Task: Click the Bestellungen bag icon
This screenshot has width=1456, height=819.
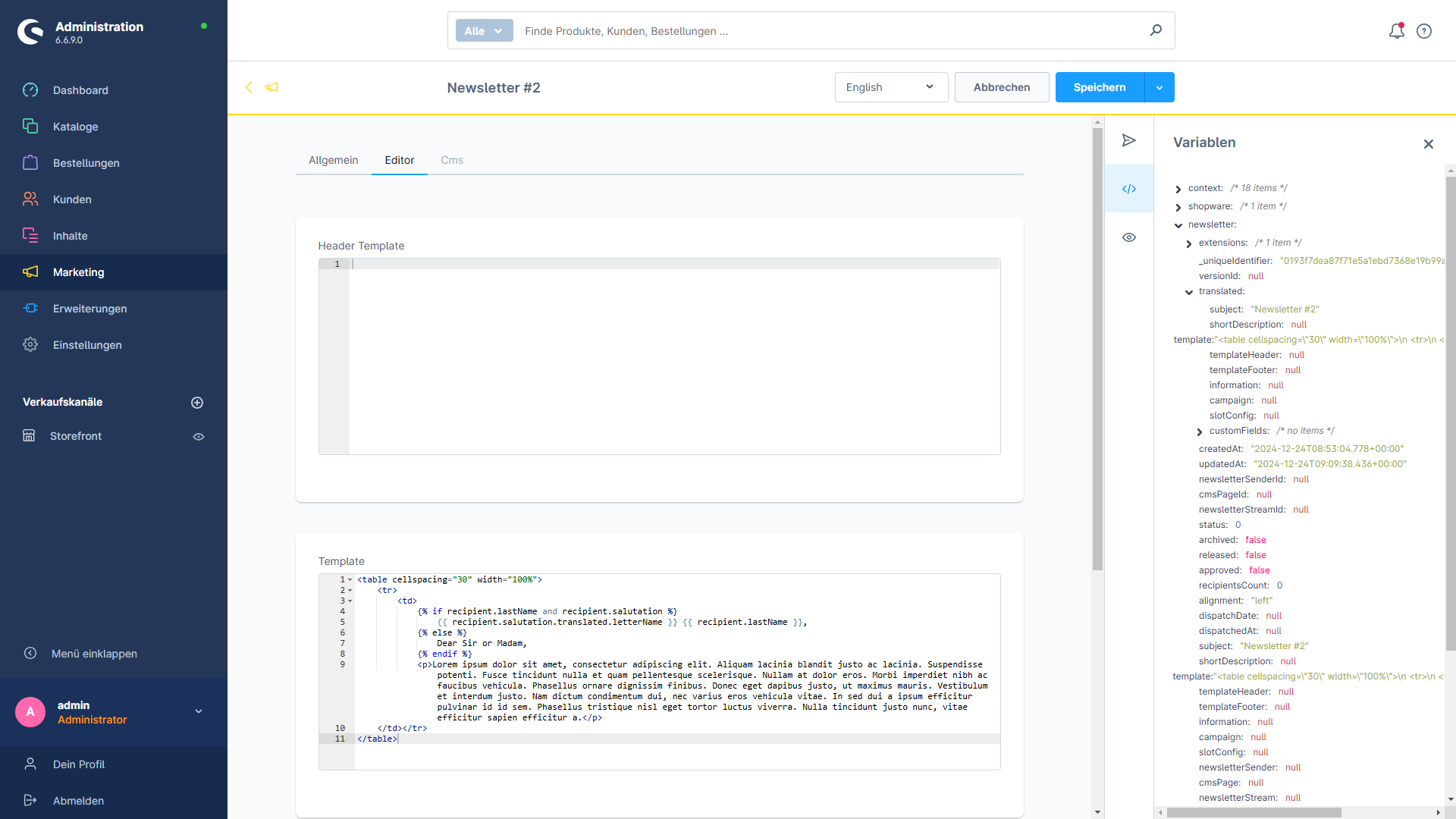Action: [x=30, y=163]
